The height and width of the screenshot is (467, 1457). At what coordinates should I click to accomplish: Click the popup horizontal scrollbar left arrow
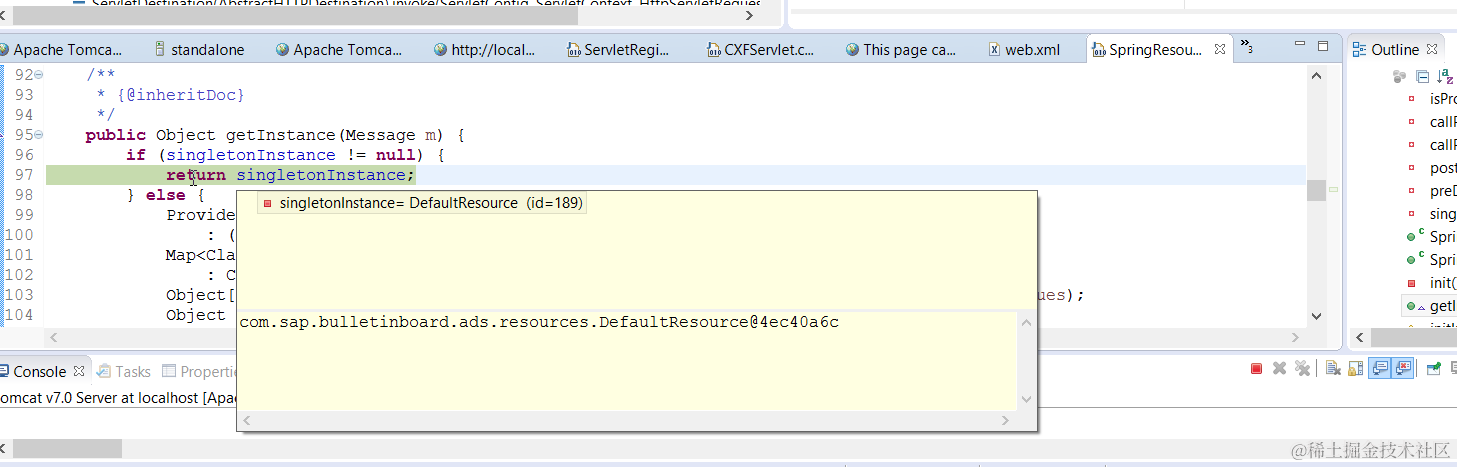tap(247, 421)
